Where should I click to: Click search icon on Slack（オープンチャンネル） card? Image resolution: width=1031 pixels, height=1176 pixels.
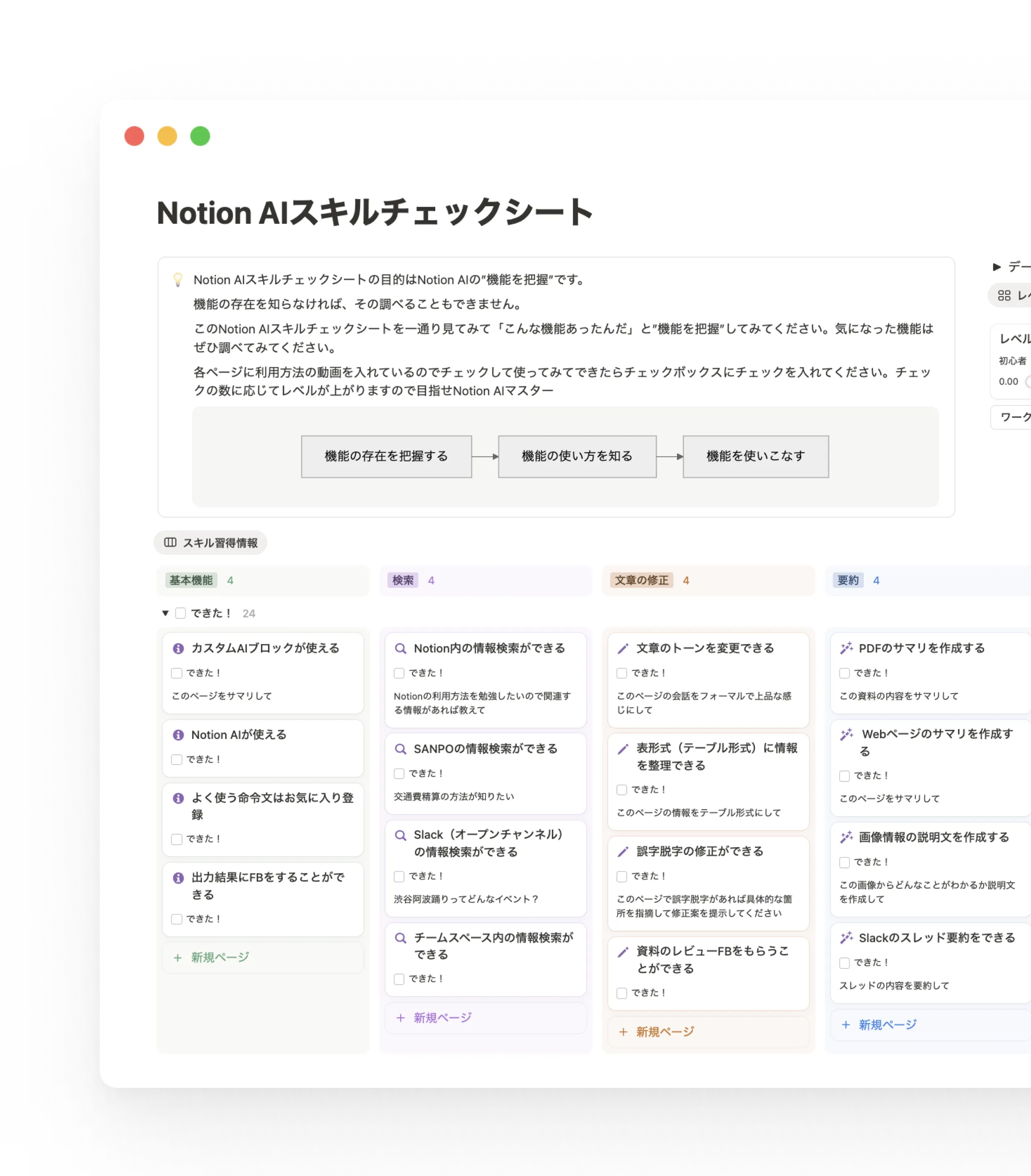click(400, 835)
